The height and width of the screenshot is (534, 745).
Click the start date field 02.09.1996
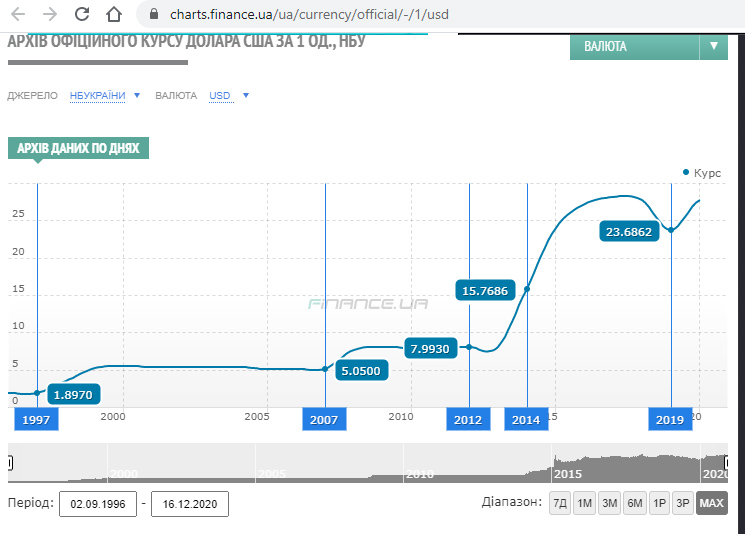coord(97,504)
